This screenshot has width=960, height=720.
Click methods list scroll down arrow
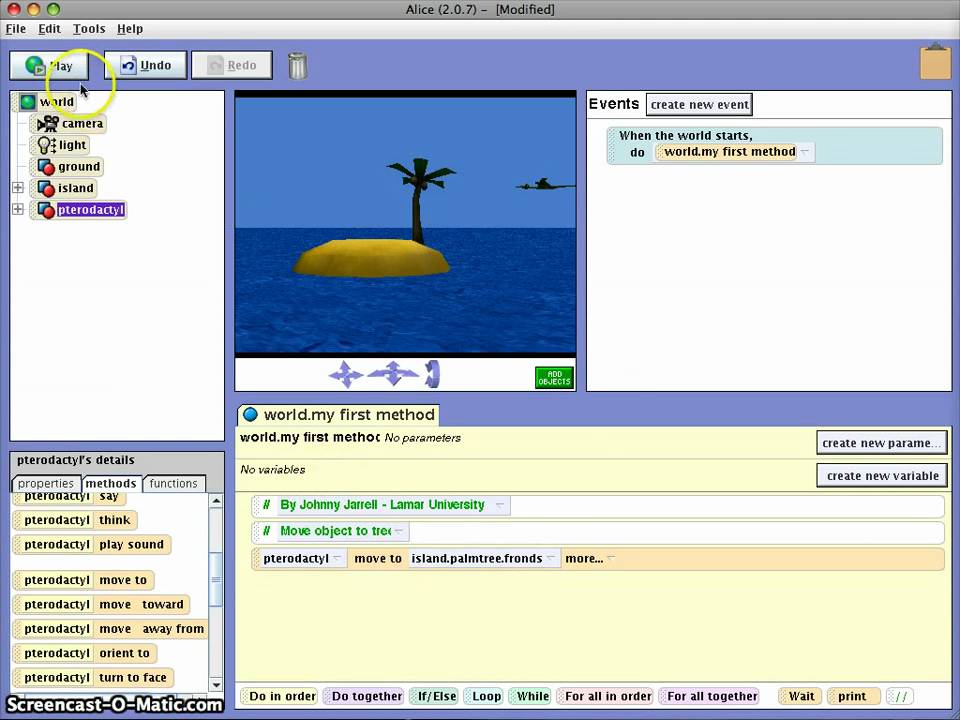coord(216,684)
